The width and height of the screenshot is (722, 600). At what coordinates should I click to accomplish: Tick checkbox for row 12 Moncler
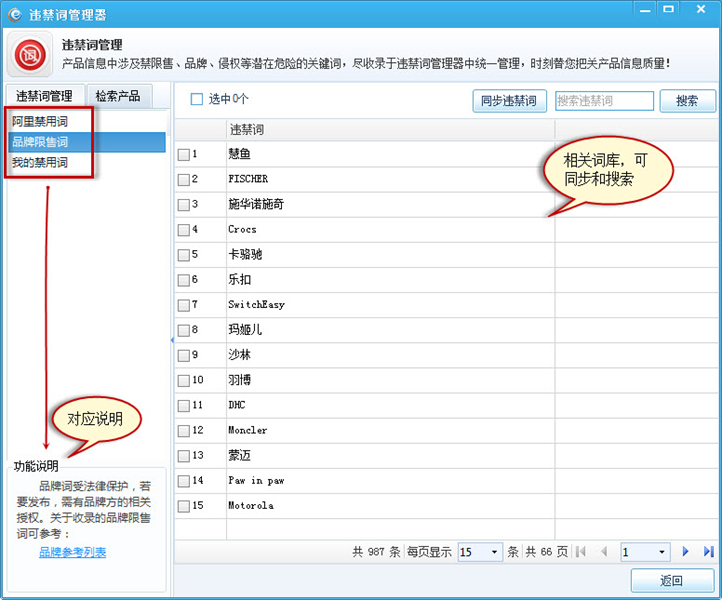coord(184,431)
